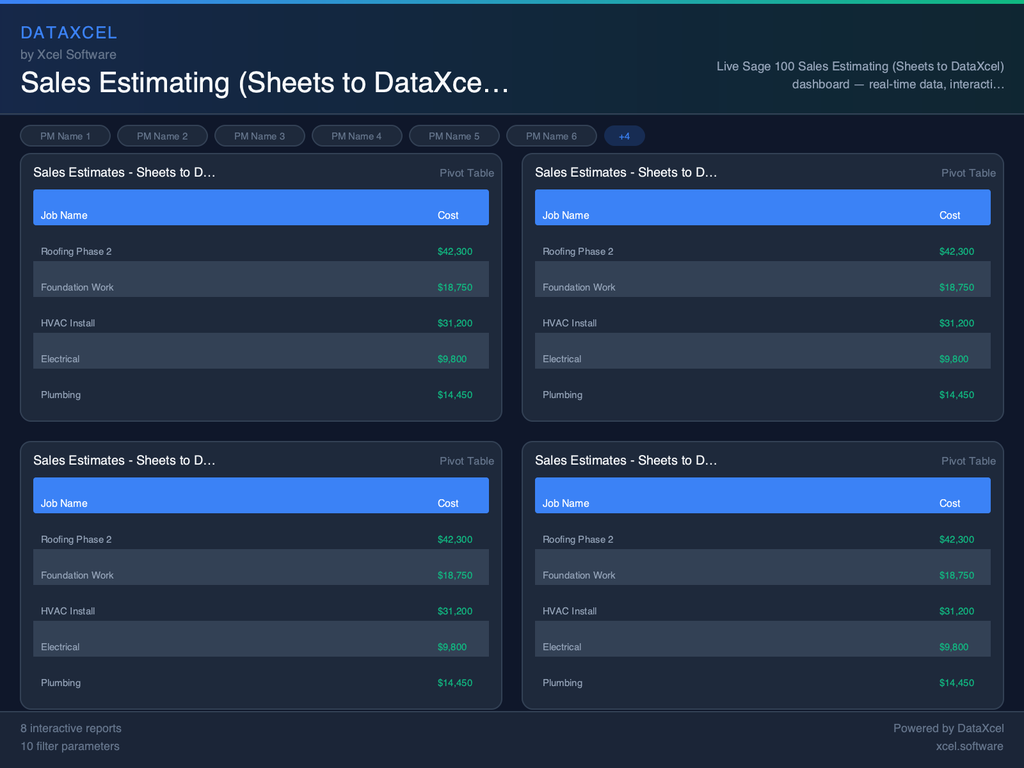The height and width of the screenshot is (768, 1024).
Task: Select the Electrical row, bottom-right table
Action: click(763, 647)
